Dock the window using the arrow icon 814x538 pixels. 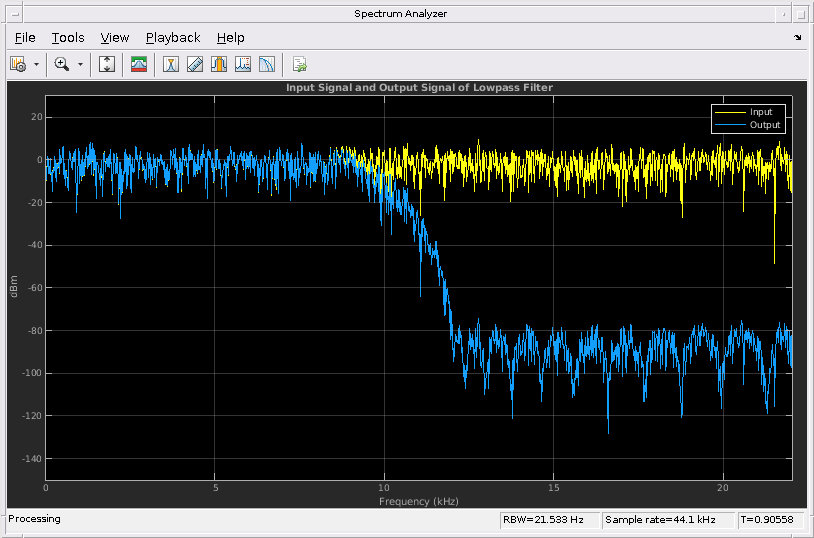(797, 37)
